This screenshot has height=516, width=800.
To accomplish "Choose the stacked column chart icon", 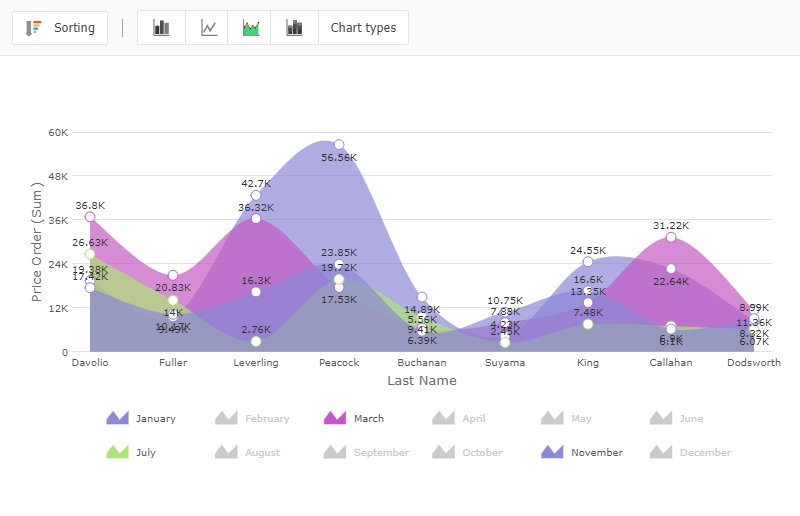I will tap(294, 28).
